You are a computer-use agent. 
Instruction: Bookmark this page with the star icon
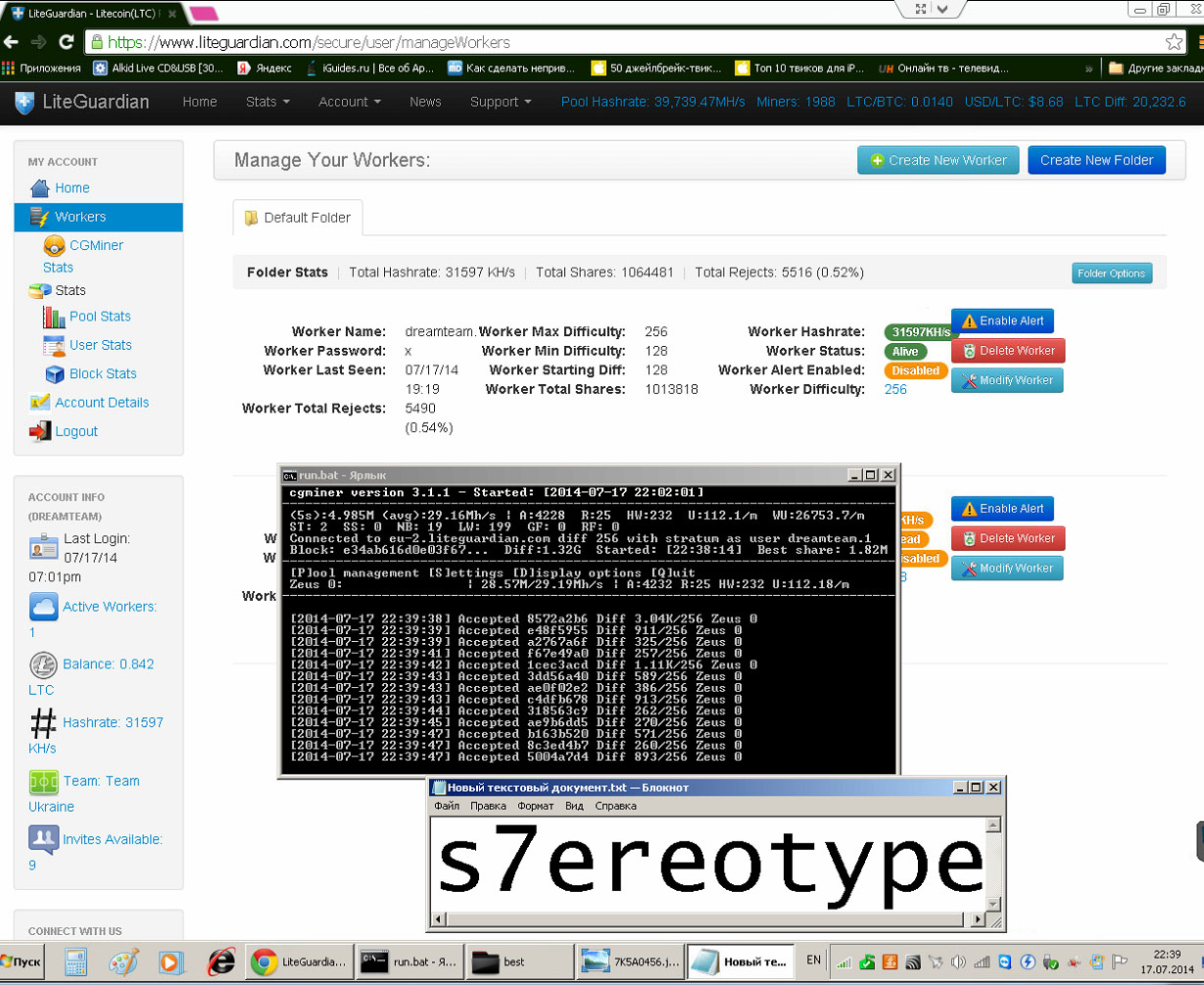click(1174, 42)
